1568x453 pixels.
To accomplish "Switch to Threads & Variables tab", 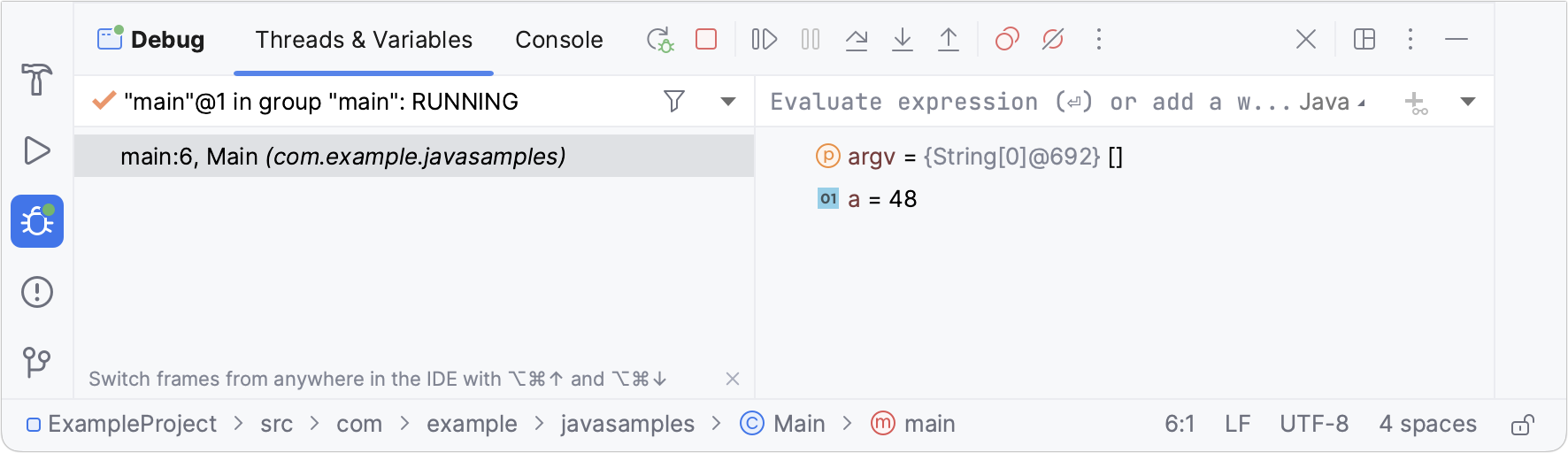I will (x=364, y=40).
